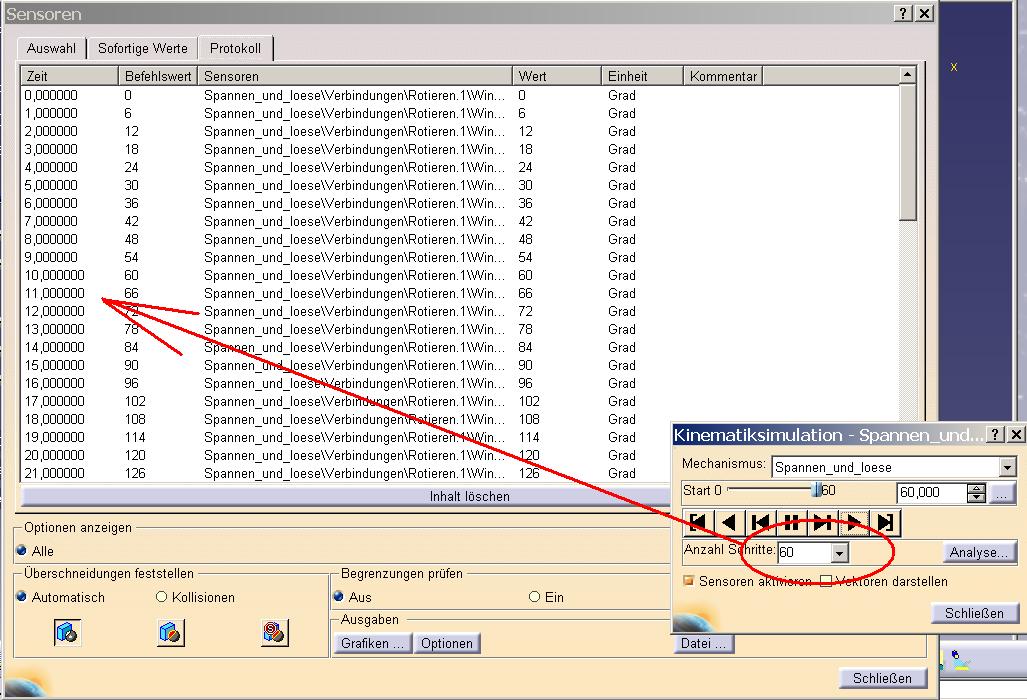1027x700 pixels.
Task: Increase the 60,000 value with up arrow
Action: tap(977, 488)
